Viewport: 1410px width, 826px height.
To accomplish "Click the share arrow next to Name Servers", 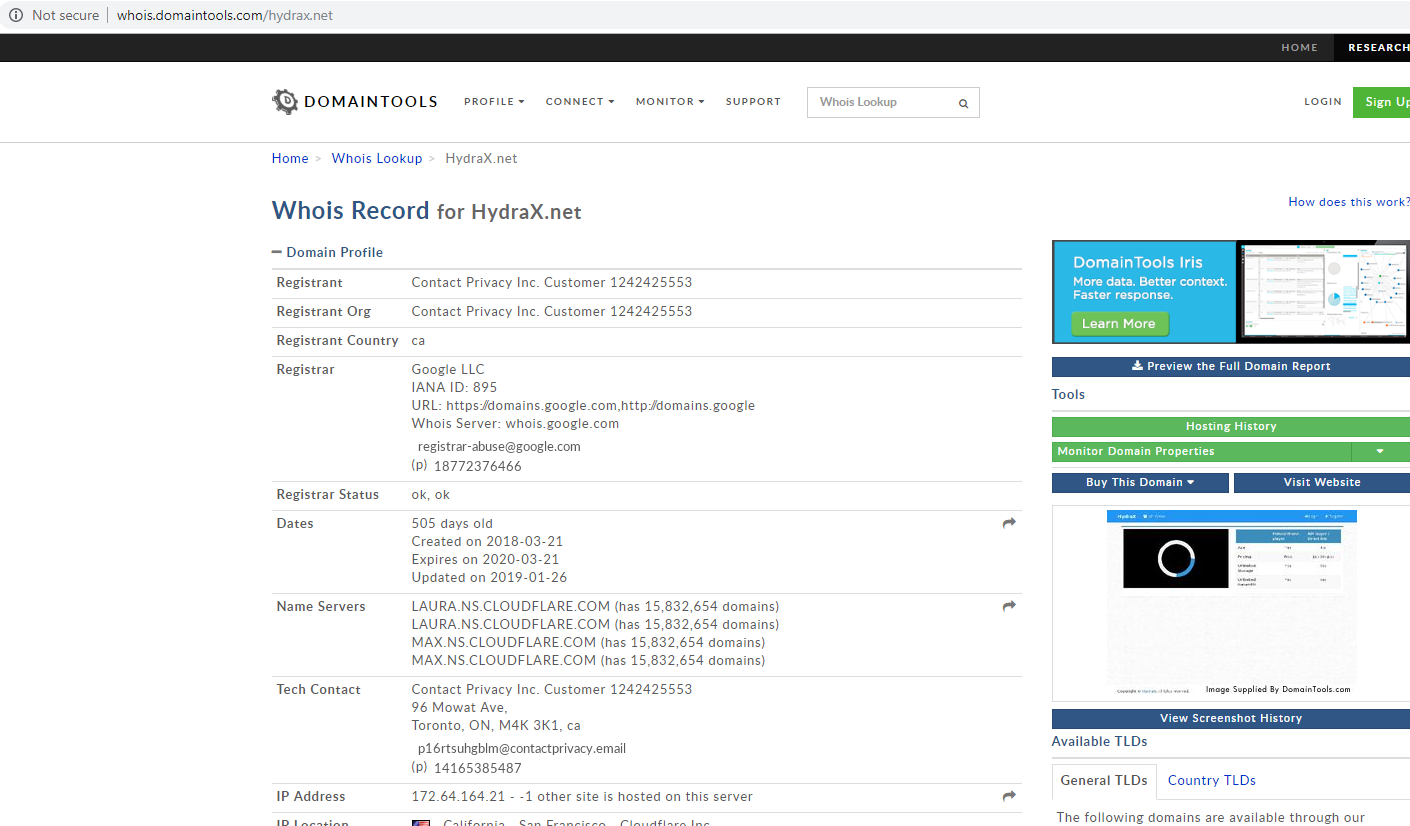I will coord(1008,605).
